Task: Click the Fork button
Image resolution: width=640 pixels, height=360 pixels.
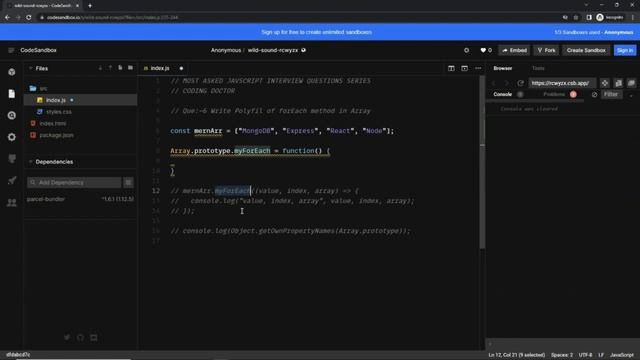Action: [x=546, y=50]
